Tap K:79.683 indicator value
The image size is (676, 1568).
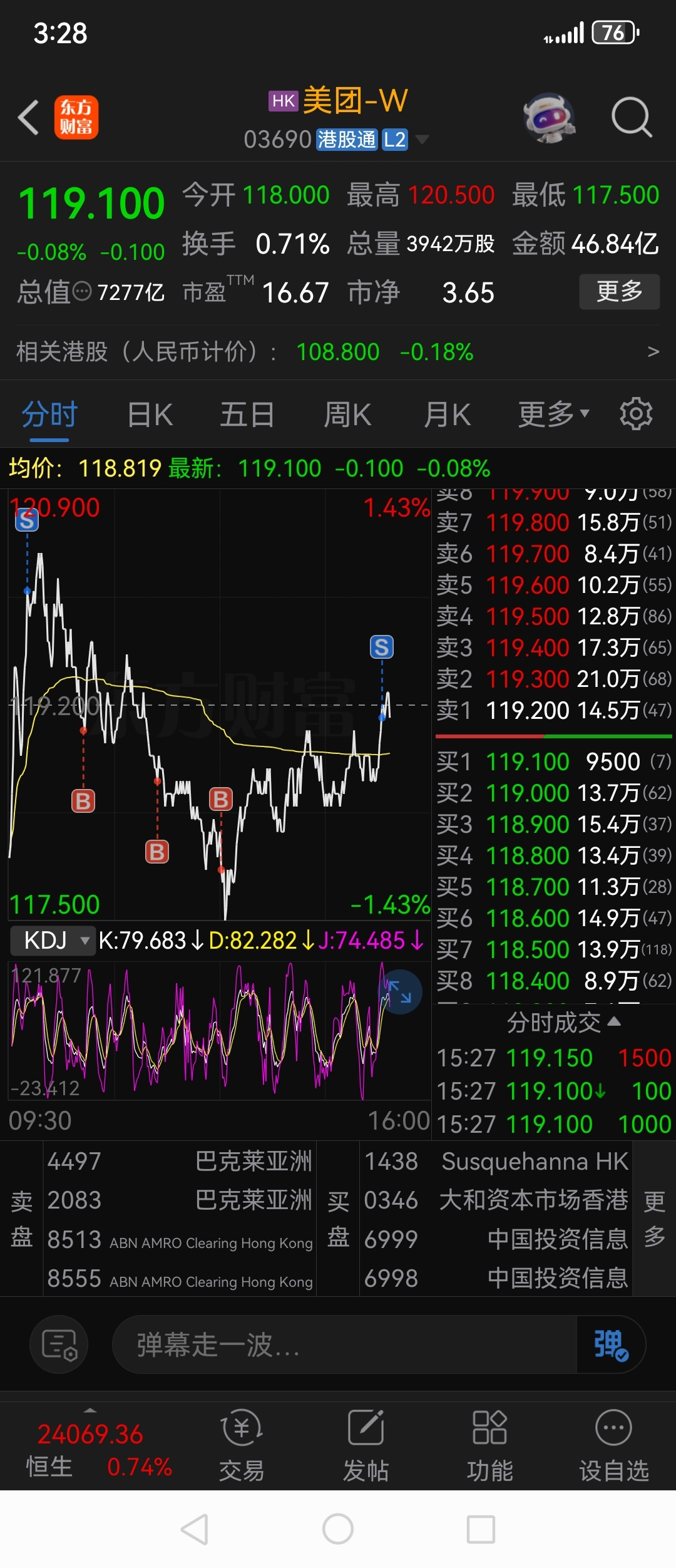150,941
